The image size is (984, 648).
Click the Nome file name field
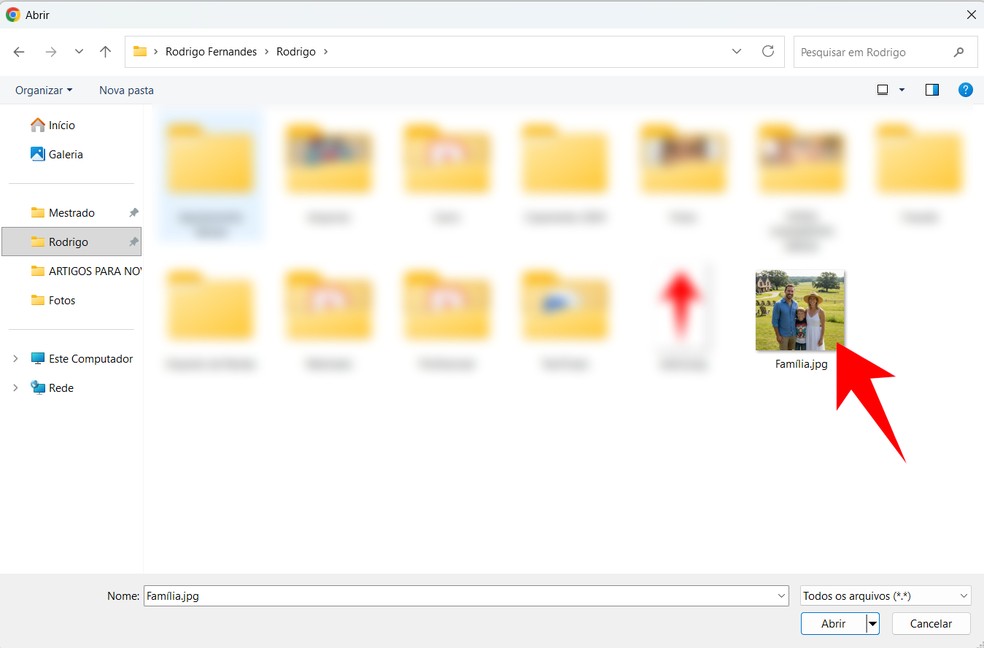466,596
